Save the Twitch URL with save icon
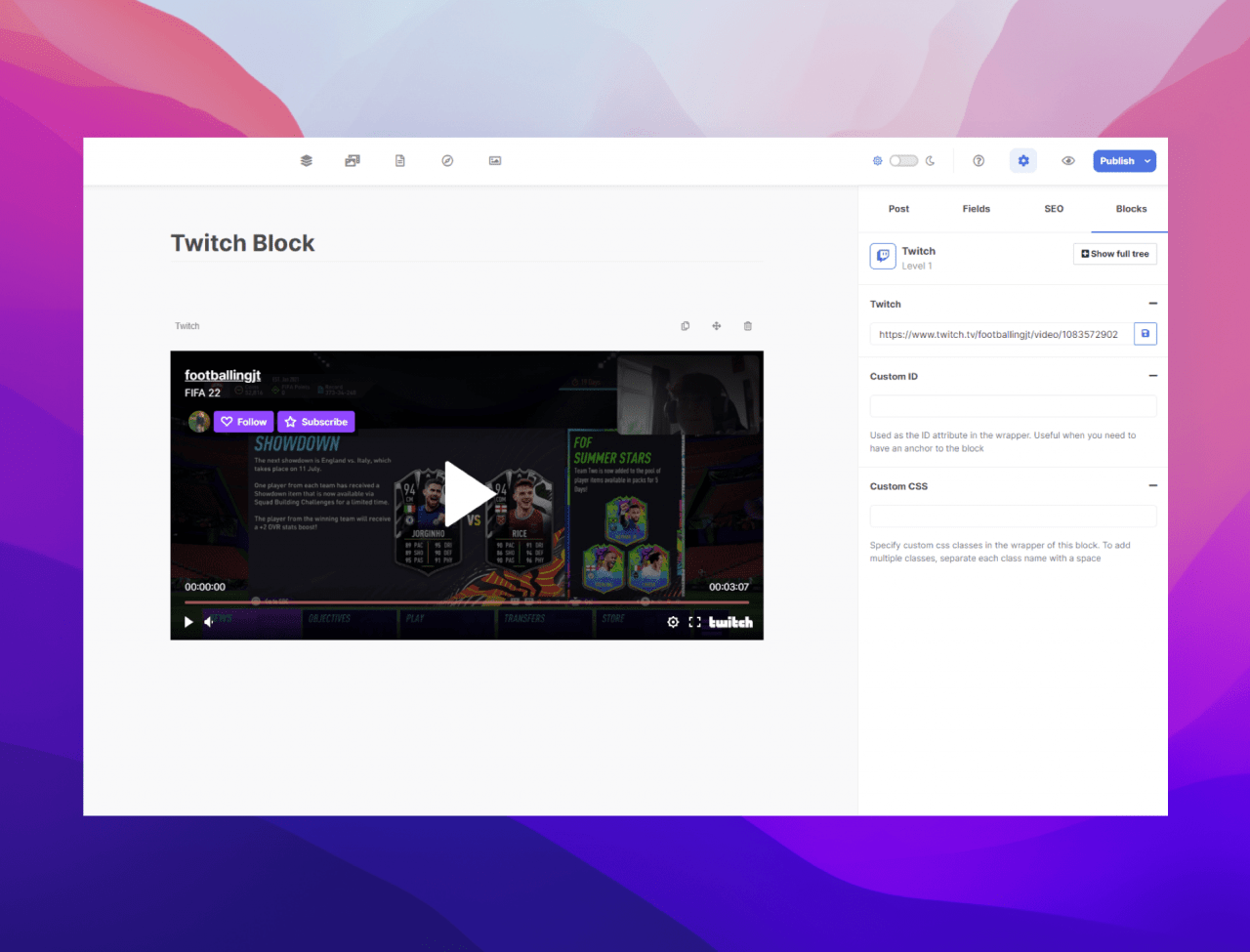Viewport: 1250px width, 952px height. 1146,334
